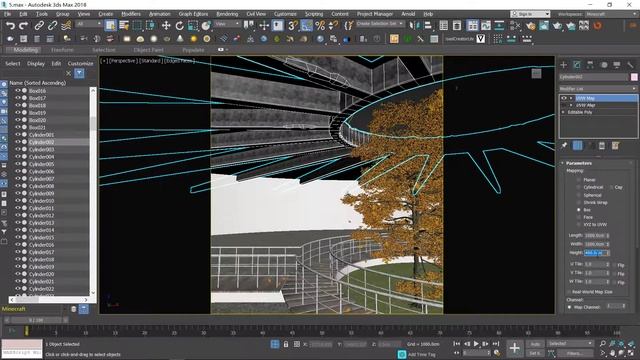This screenshot has height=360, width=640.
Task: Open the selection filter All dropdown
Action: click(89, 24)
